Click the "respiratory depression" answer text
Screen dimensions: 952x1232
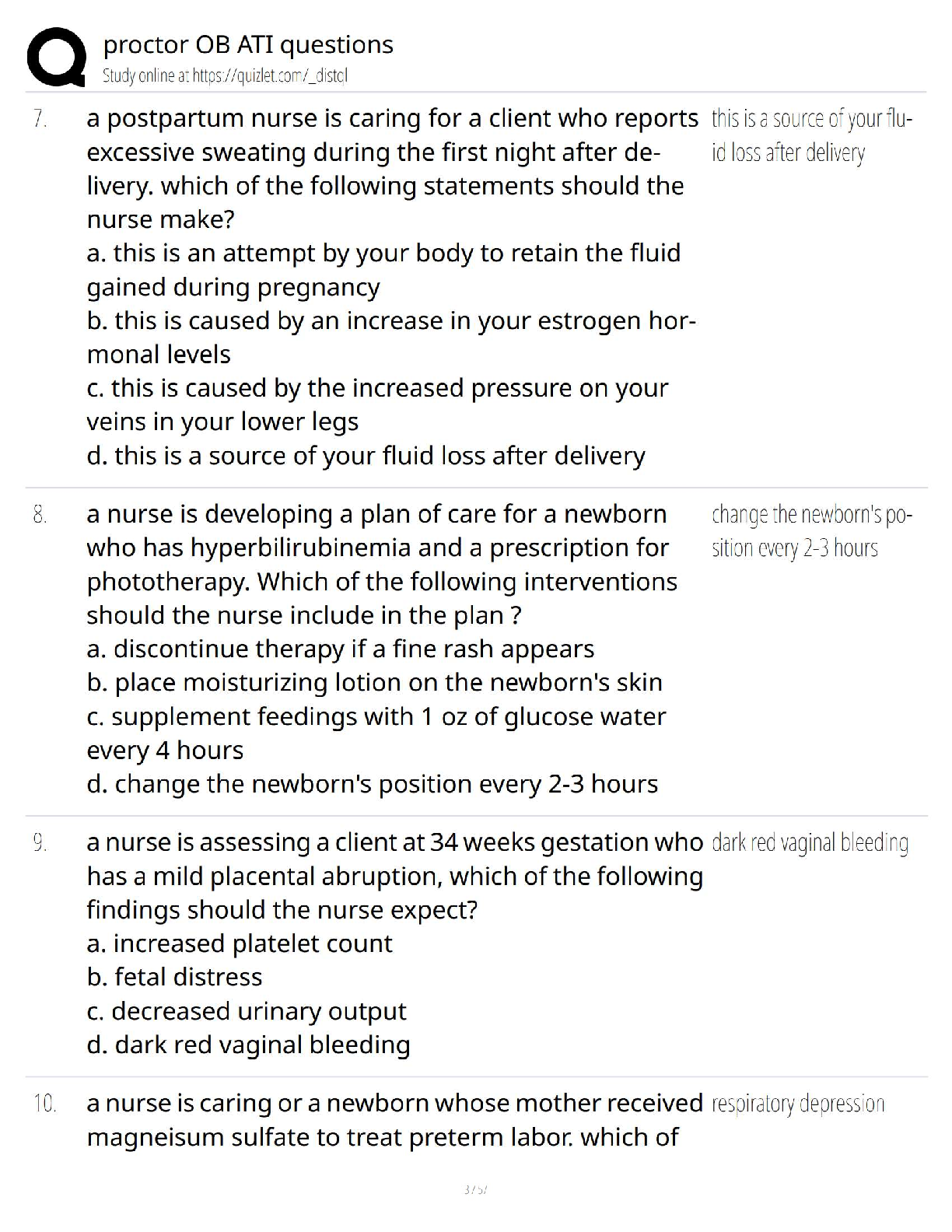[x=798, y=1104]
